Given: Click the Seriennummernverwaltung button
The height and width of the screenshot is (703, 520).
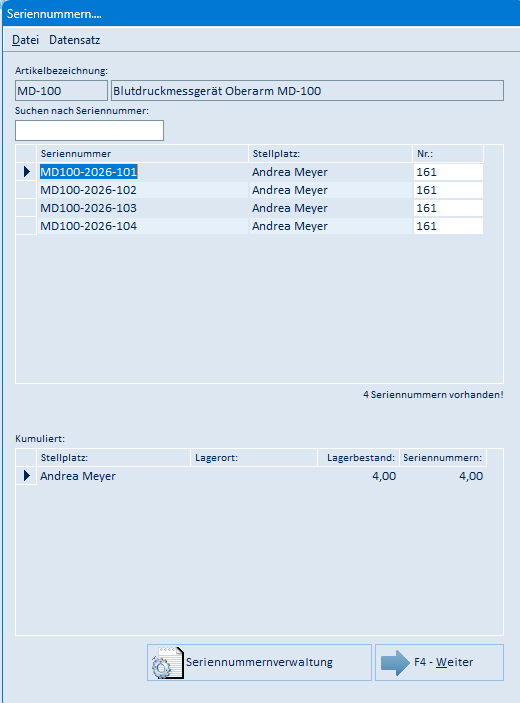Looking at the screenshot, I should (x=259, y=663).
